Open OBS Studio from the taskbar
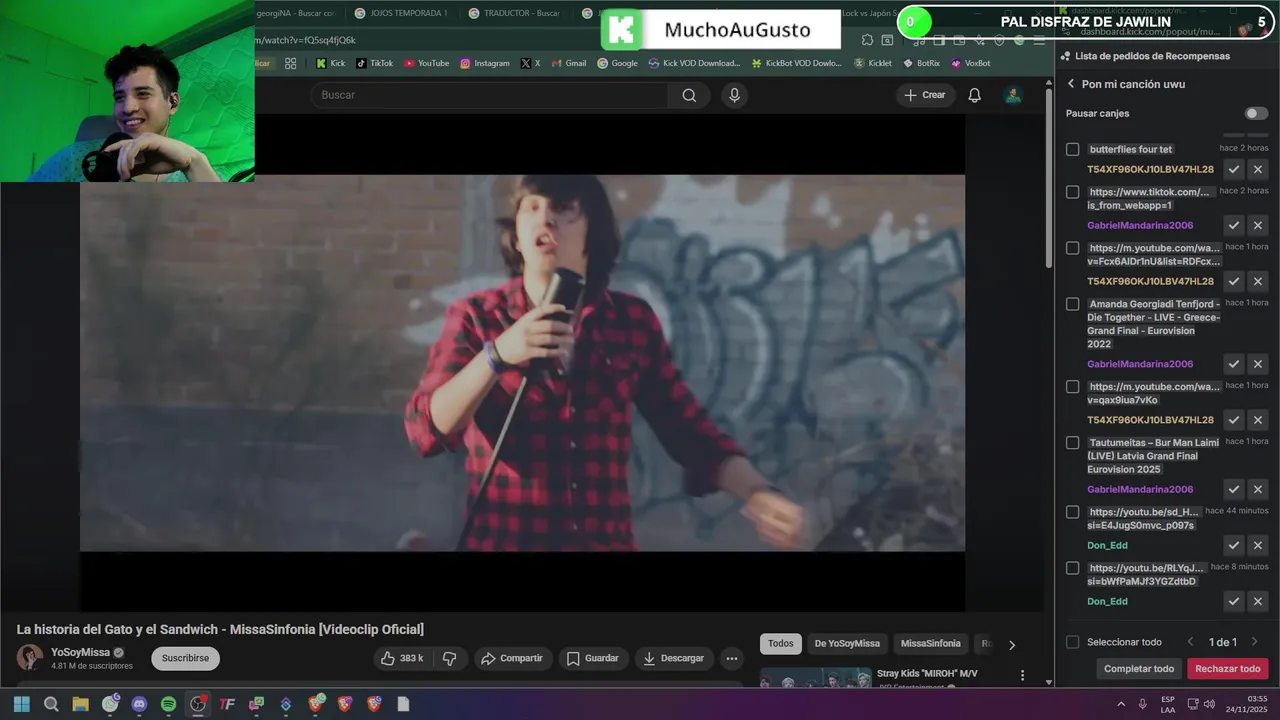The image size is (1280, 720). point(198,704)
